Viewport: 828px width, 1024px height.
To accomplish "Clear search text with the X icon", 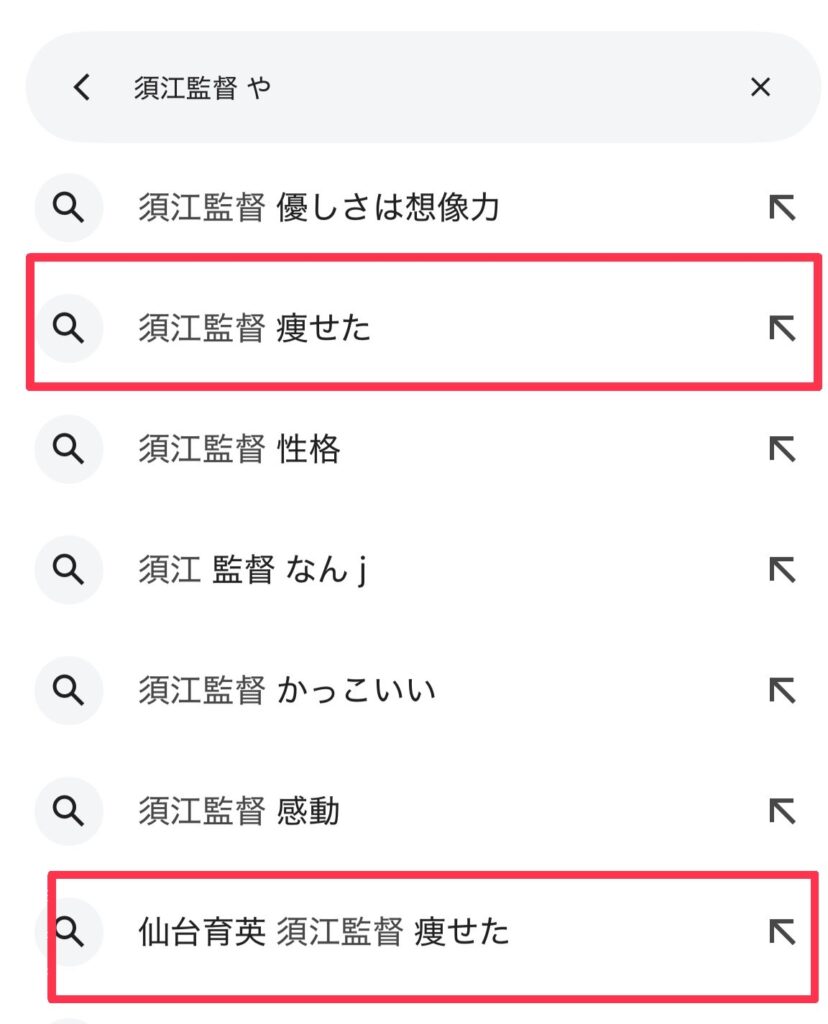I will 760,87.
